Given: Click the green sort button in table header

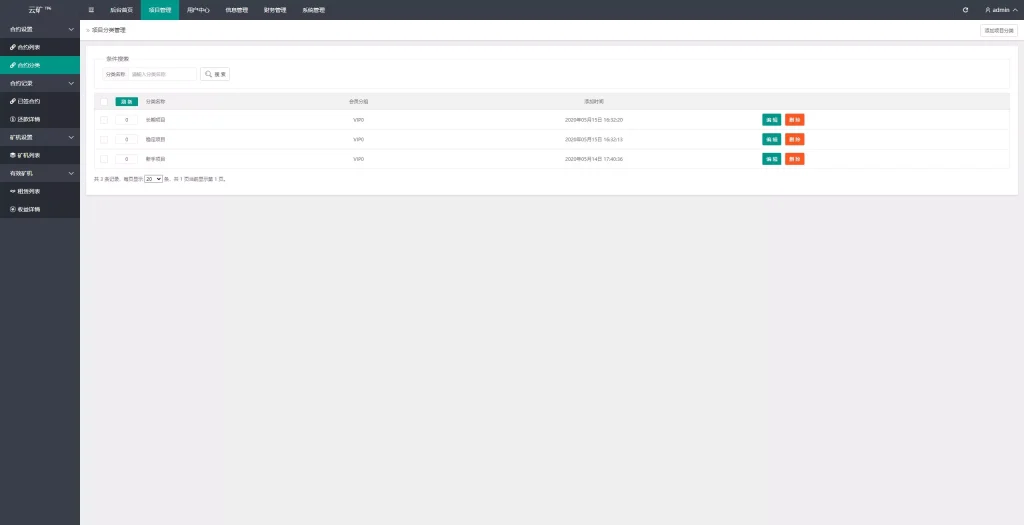Looking at the screenshot, I should (x=127, y=102).
